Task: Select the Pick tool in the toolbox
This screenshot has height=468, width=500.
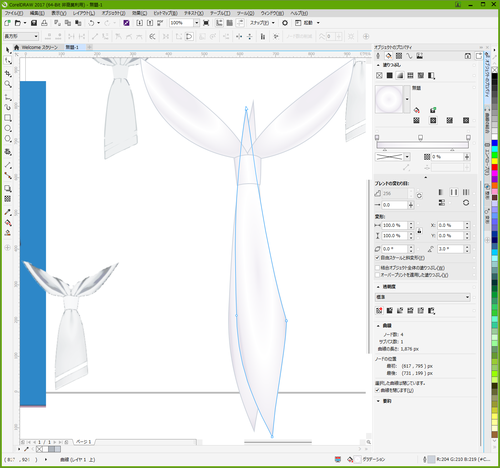Action: pyautogui.click(x=8, y=50)
